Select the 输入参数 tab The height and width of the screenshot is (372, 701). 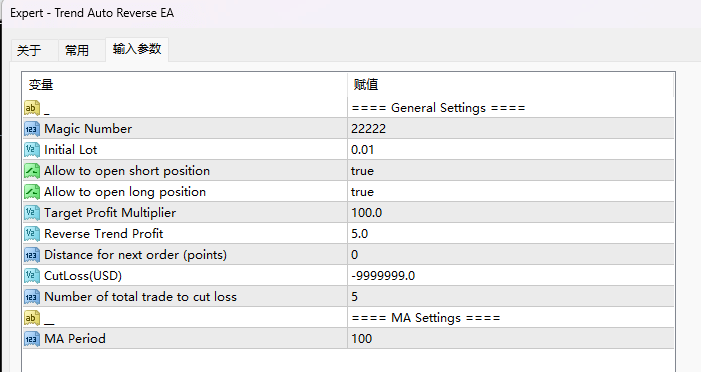(137, 49)
